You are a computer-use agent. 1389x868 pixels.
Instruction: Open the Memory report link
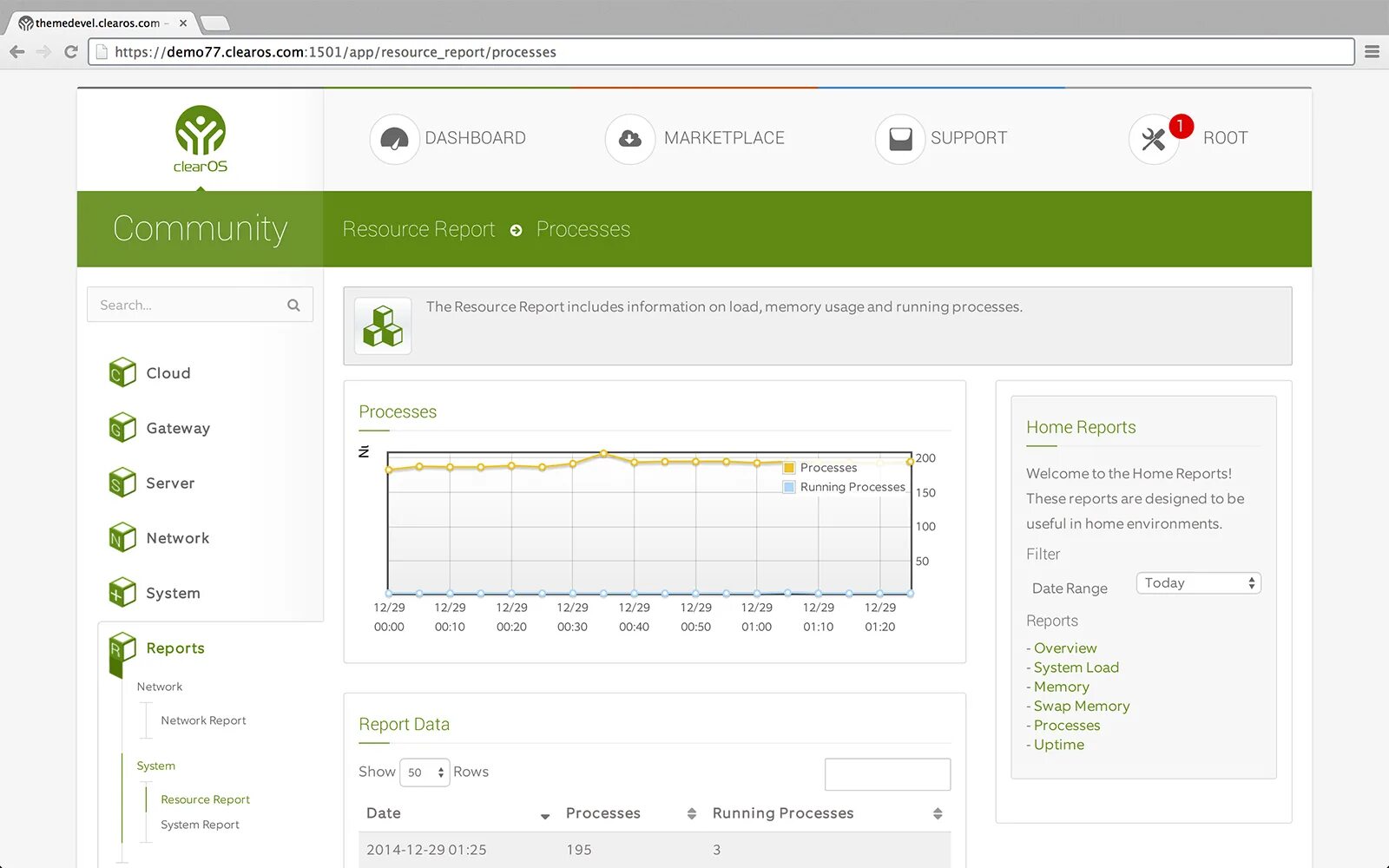coord(1061,687)
